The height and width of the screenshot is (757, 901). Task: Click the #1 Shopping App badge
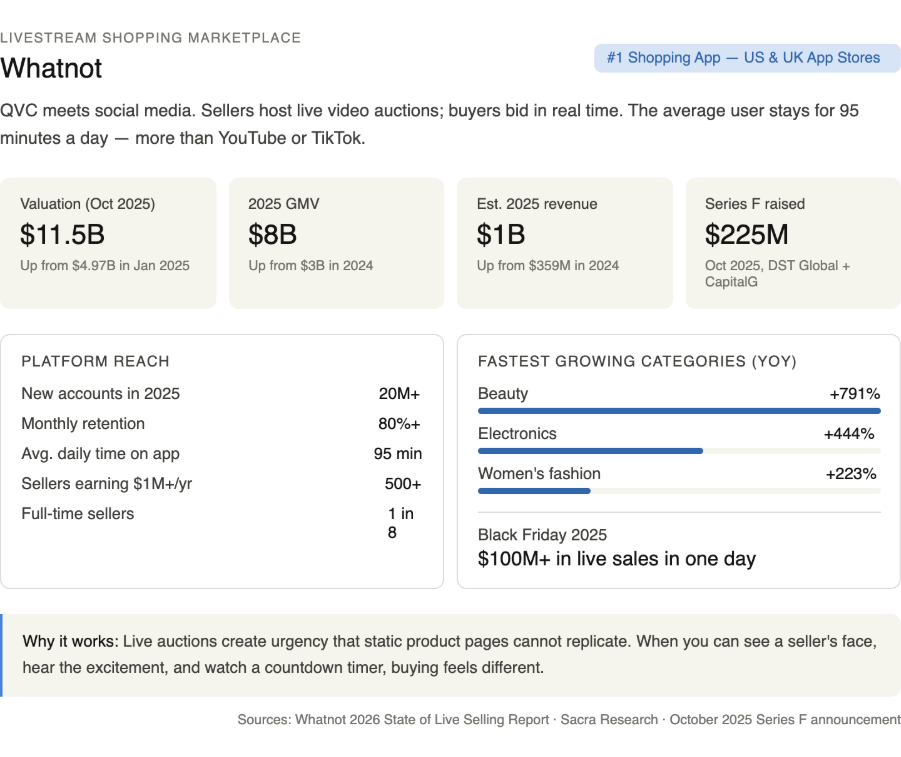tap(747, 58)
